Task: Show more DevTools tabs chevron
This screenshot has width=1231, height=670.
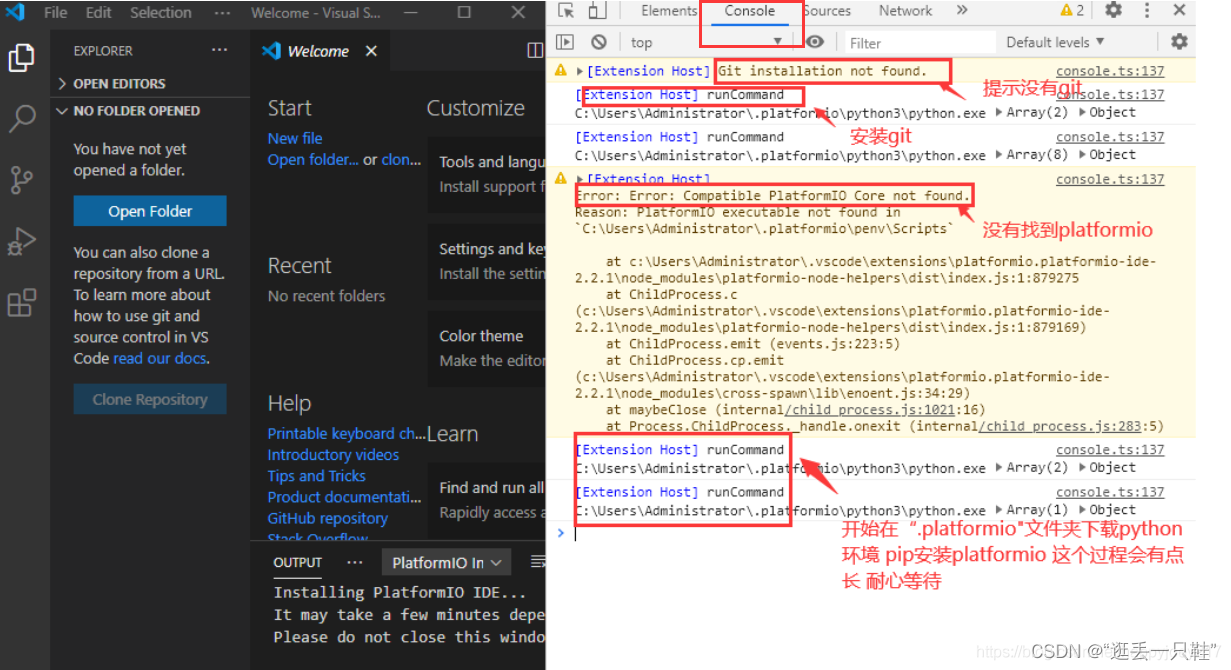Action: click(961, 11)
